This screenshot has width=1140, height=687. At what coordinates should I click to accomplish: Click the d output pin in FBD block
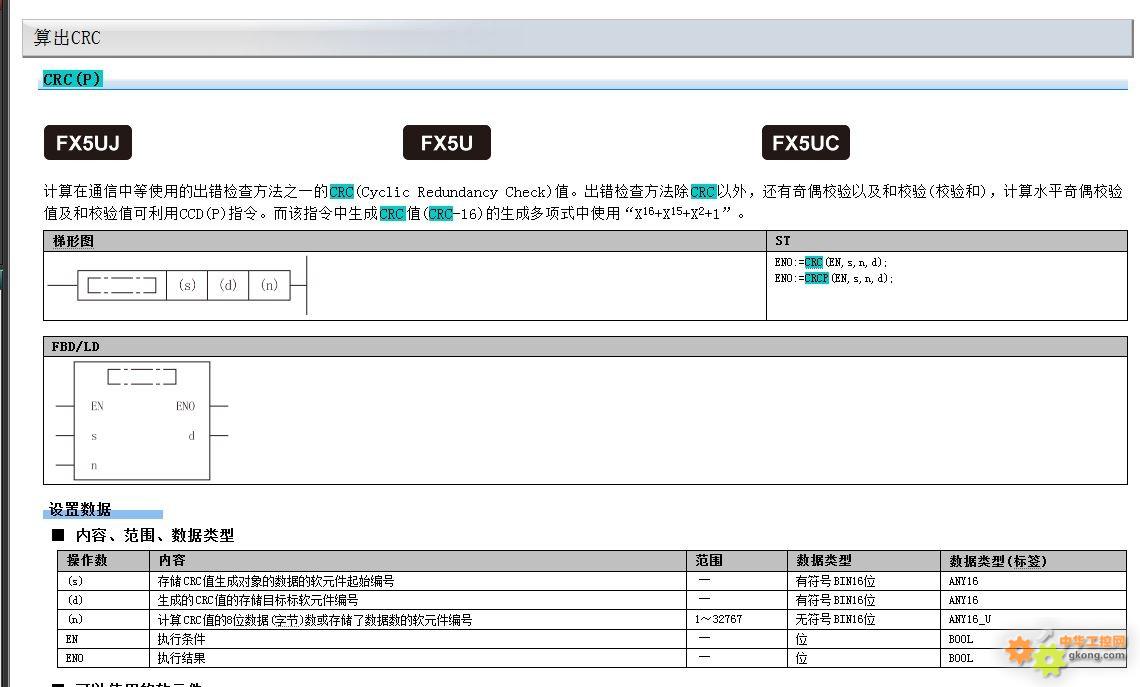click(191, 436)
